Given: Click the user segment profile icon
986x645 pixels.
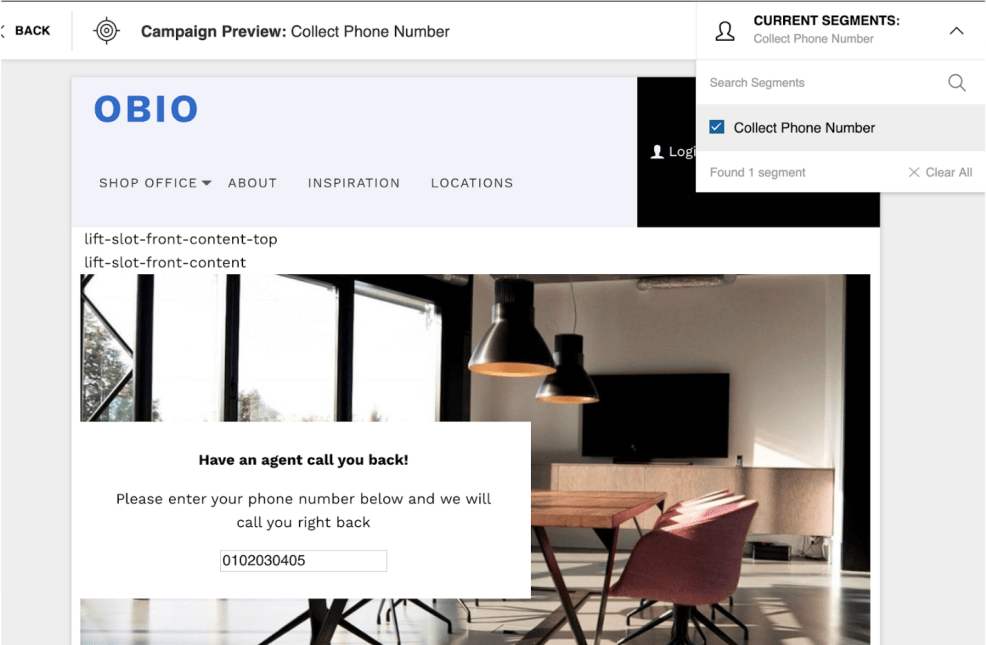Looking at the screenshot, I should pyautogui.click(x=725, y=31).
